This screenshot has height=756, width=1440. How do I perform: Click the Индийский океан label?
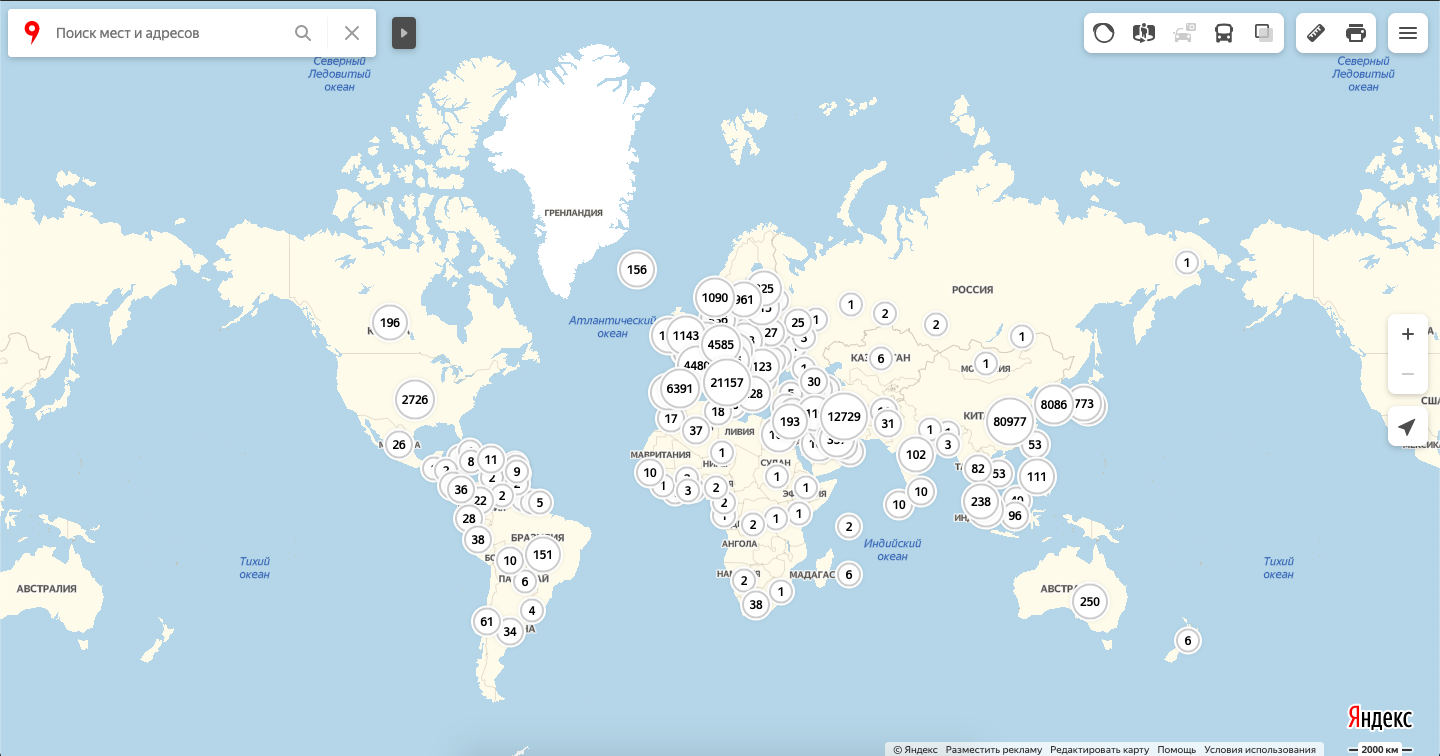(892, 550)
